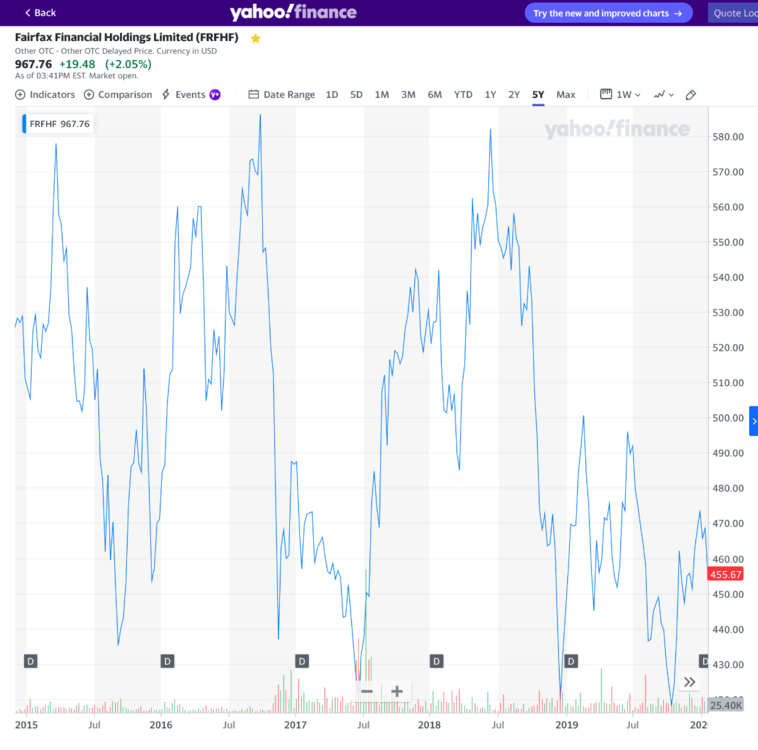The image size is (758, 750).
Task: Toggle the yellow watchlist star
Action: (256, 38)
